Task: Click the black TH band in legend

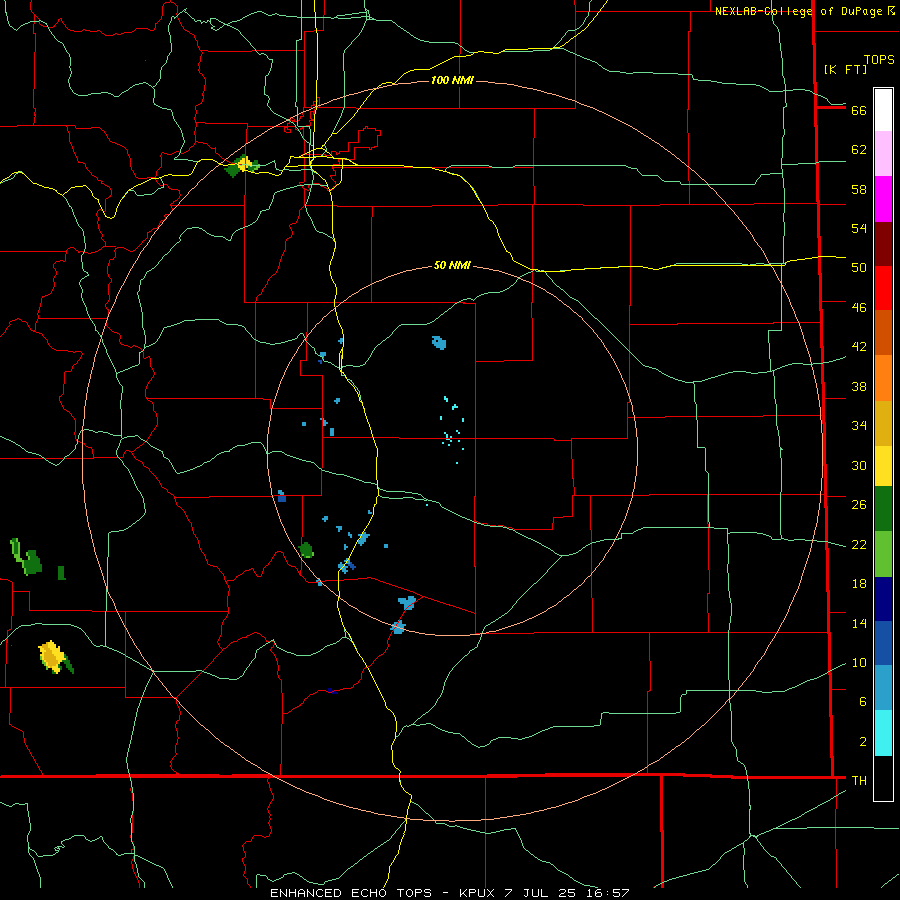Action: pos(883,778)
